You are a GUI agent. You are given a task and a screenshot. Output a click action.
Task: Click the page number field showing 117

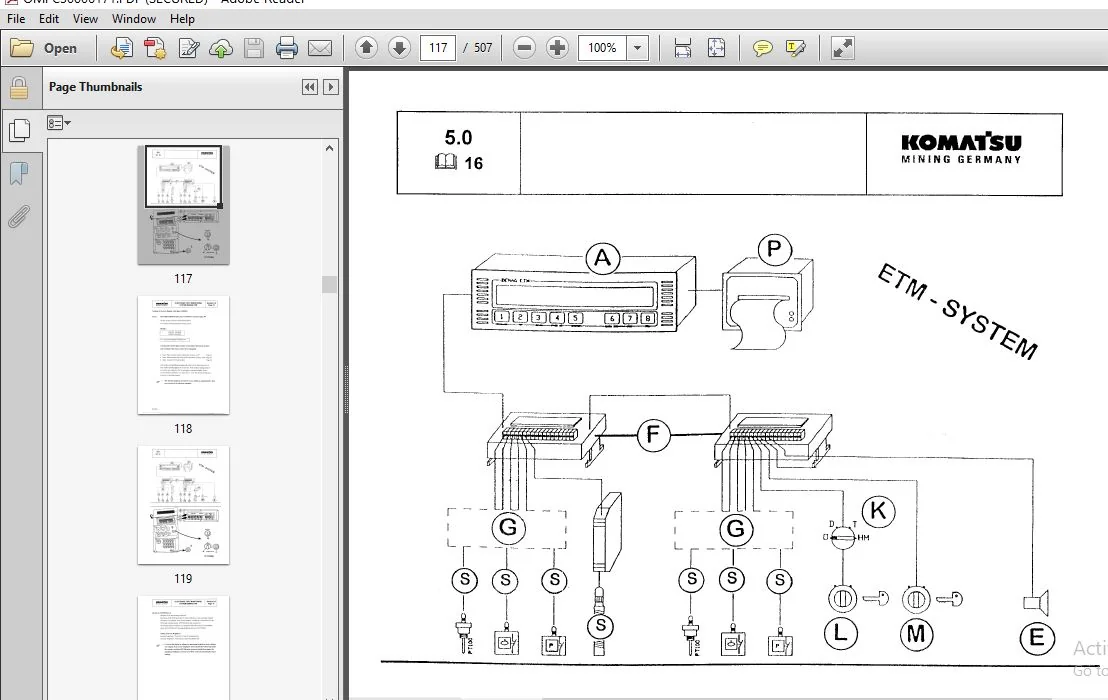438,48
